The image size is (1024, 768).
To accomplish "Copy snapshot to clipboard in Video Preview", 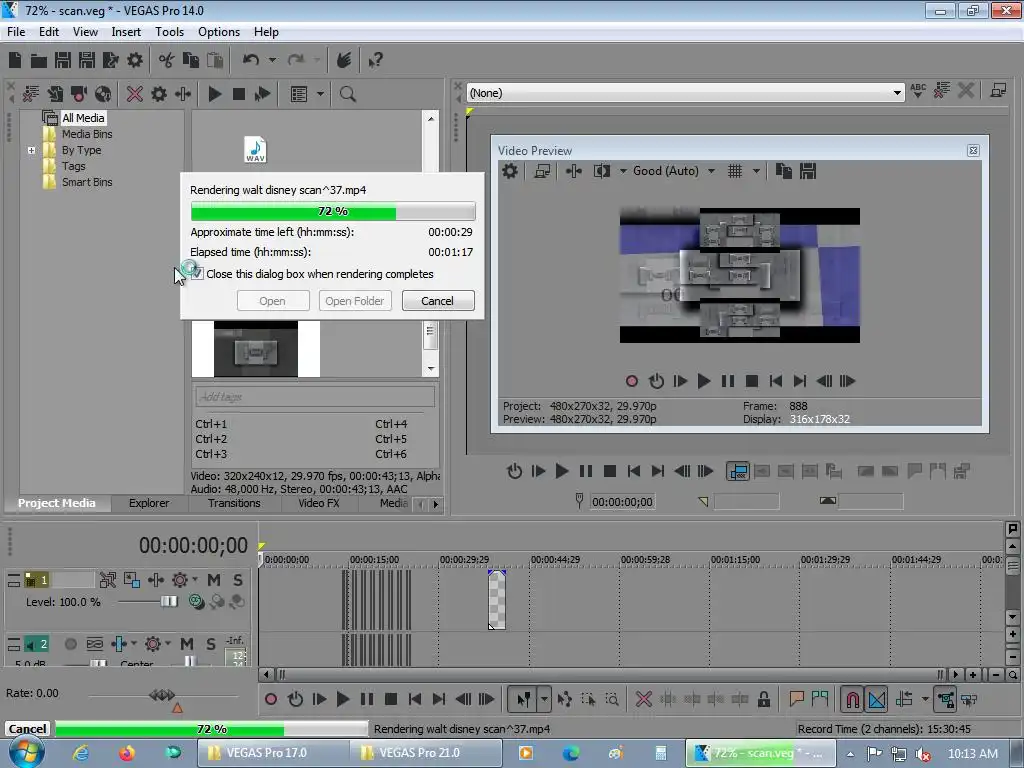I will coord(784,171).
